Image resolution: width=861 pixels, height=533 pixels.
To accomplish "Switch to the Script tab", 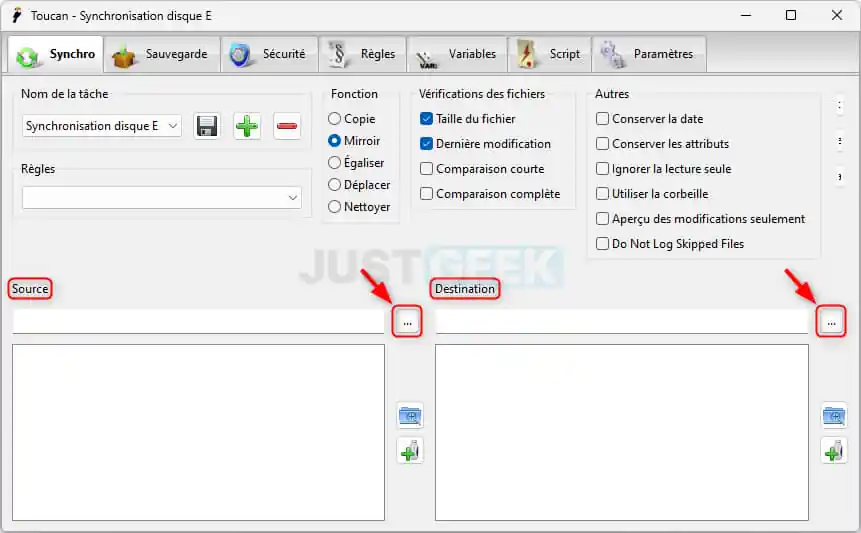I will (x=550, y=54).
